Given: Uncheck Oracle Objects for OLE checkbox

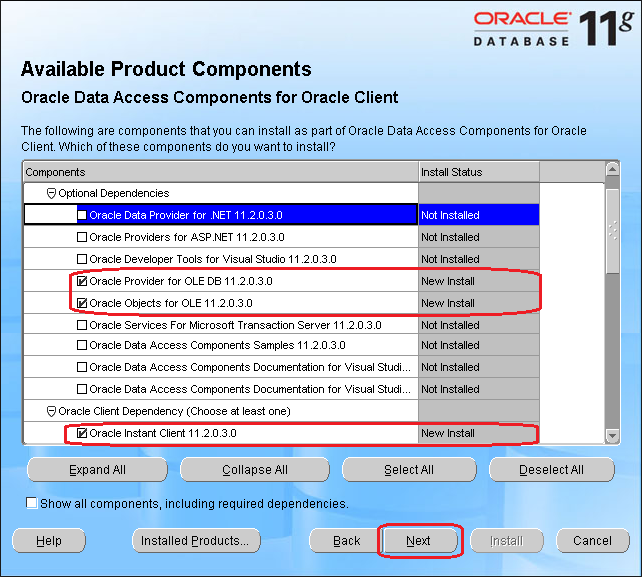Looking at the screenshot, I should point(82,303).
